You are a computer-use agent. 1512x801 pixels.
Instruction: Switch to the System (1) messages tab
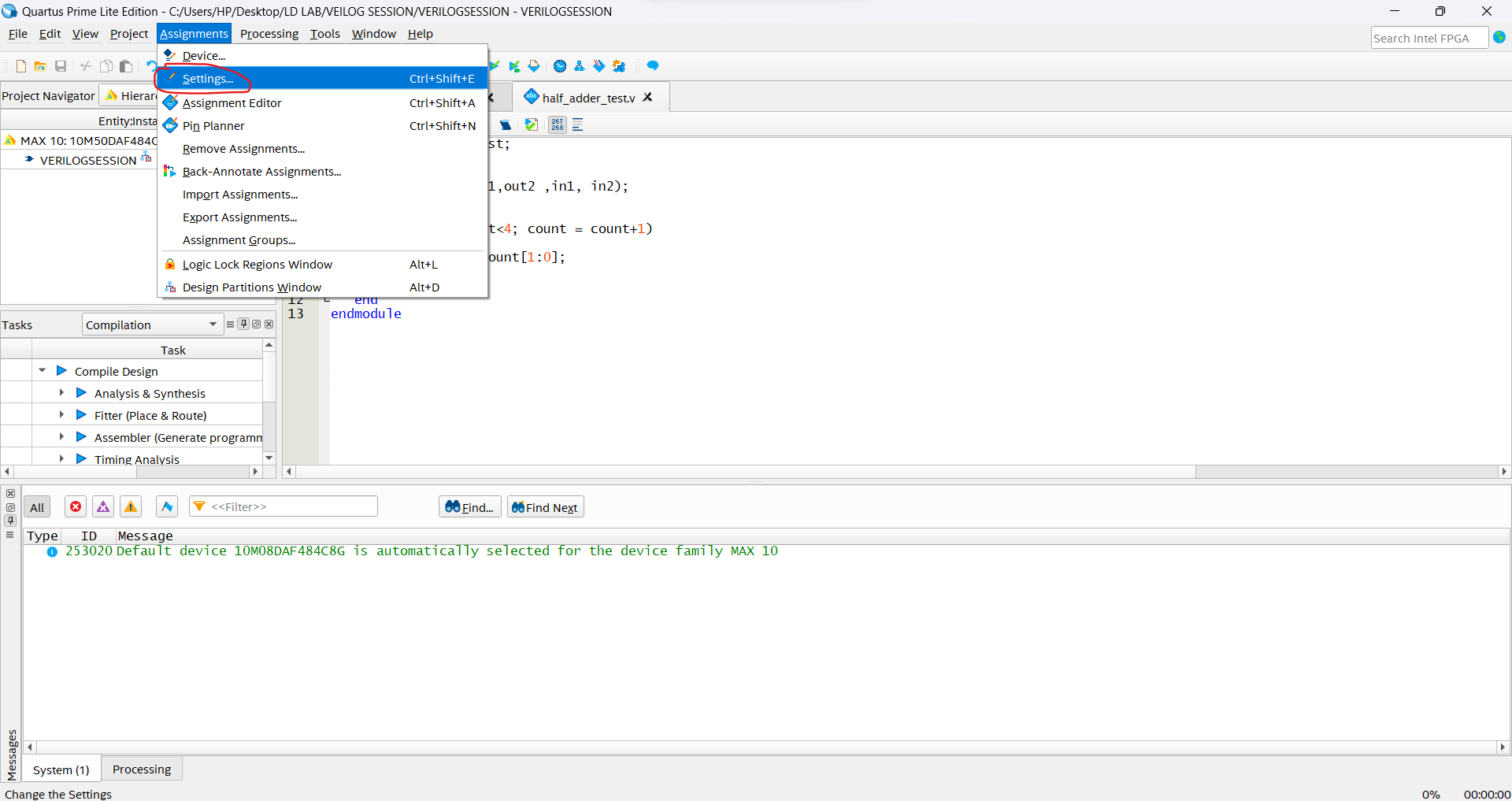[61, 769]
